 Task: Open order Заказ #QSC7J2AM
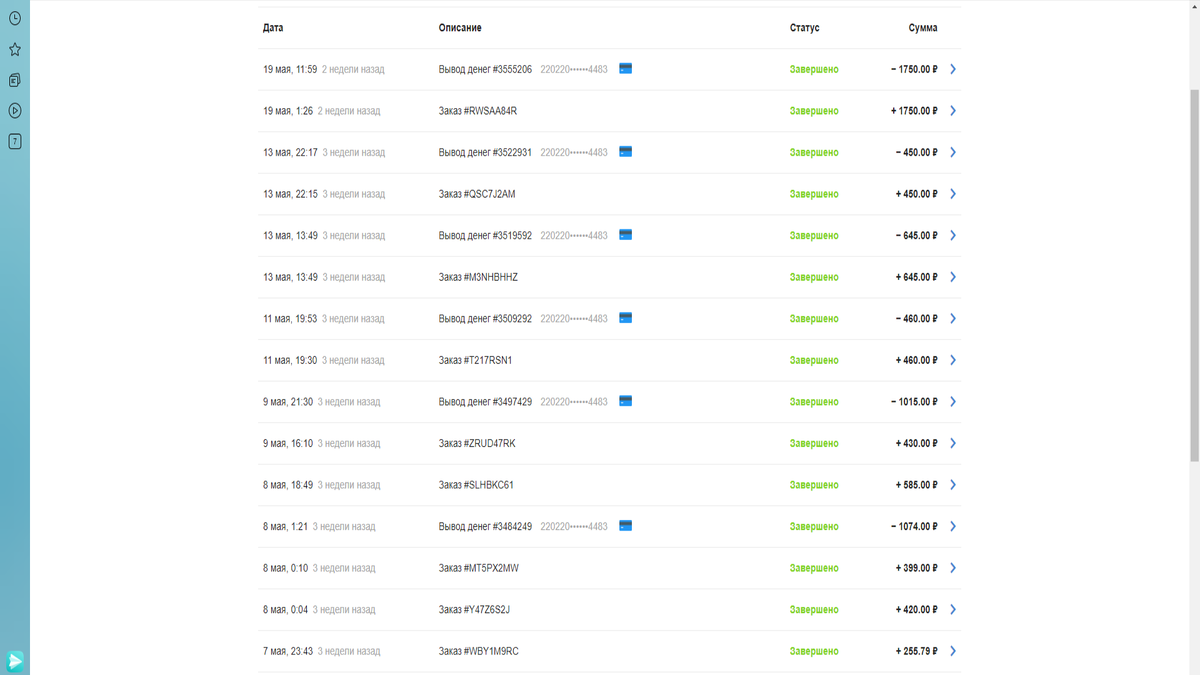point(477,194)
